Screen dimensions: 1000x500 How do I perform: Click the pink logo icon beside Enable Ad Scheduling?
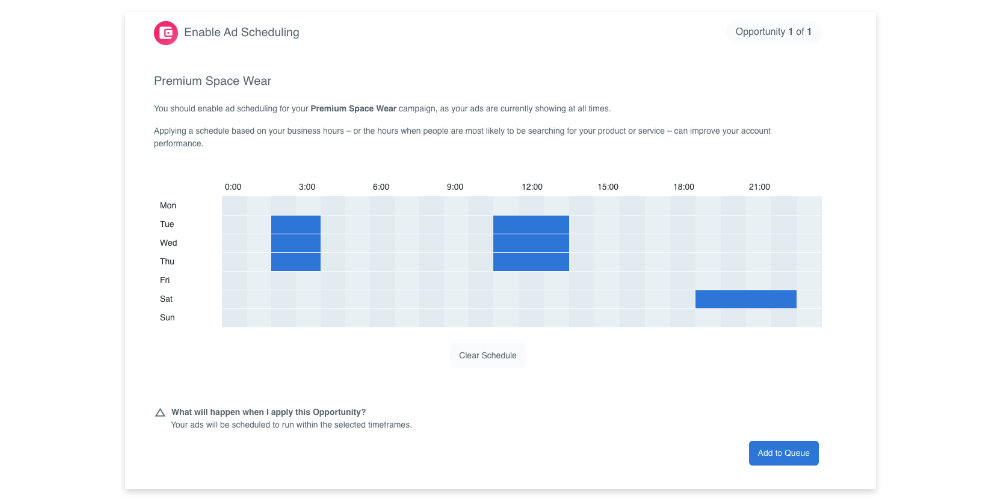[x=166, y=33]
